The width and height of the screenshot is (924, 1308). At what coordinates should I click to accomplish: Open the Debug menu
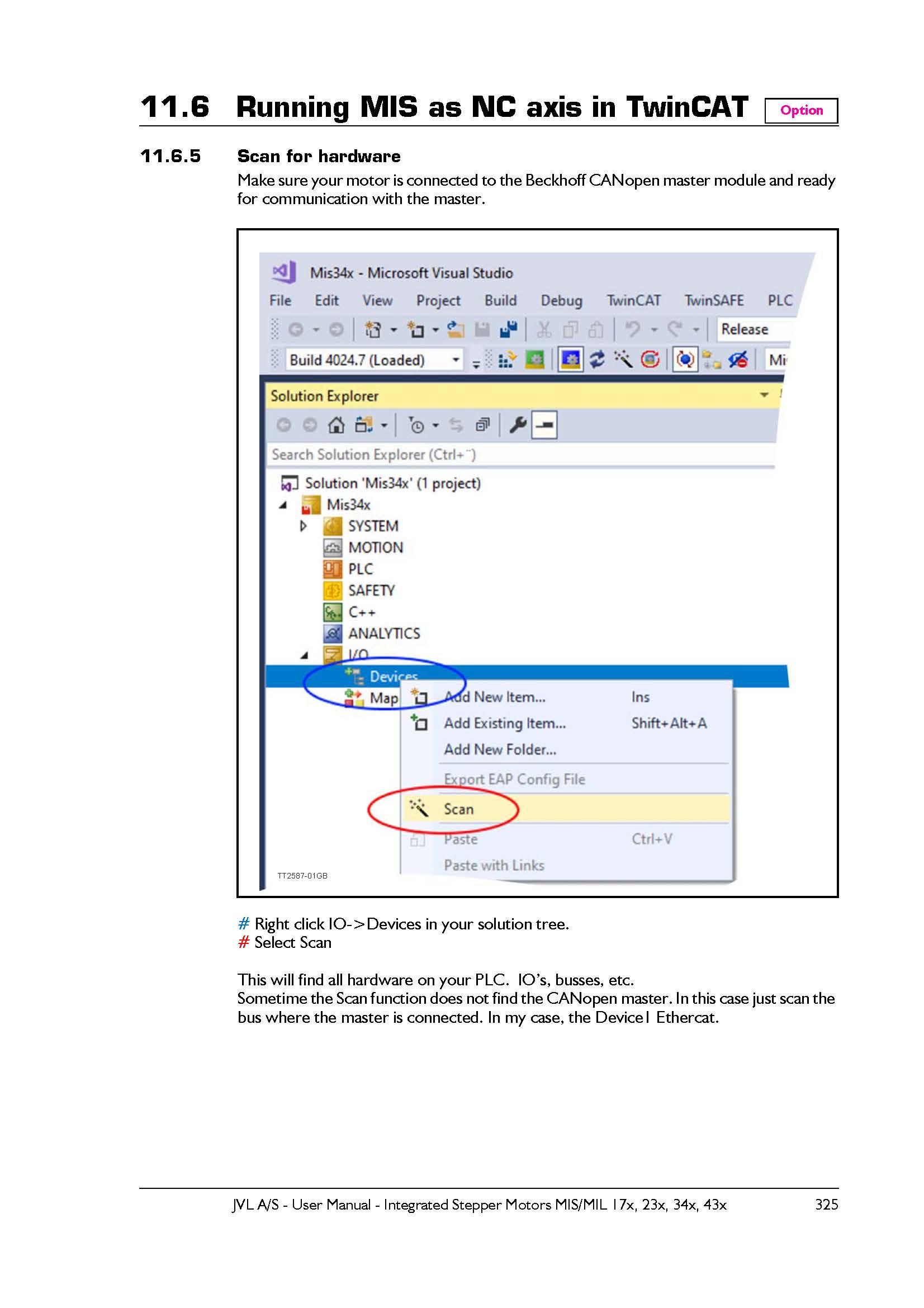point(561,300)
